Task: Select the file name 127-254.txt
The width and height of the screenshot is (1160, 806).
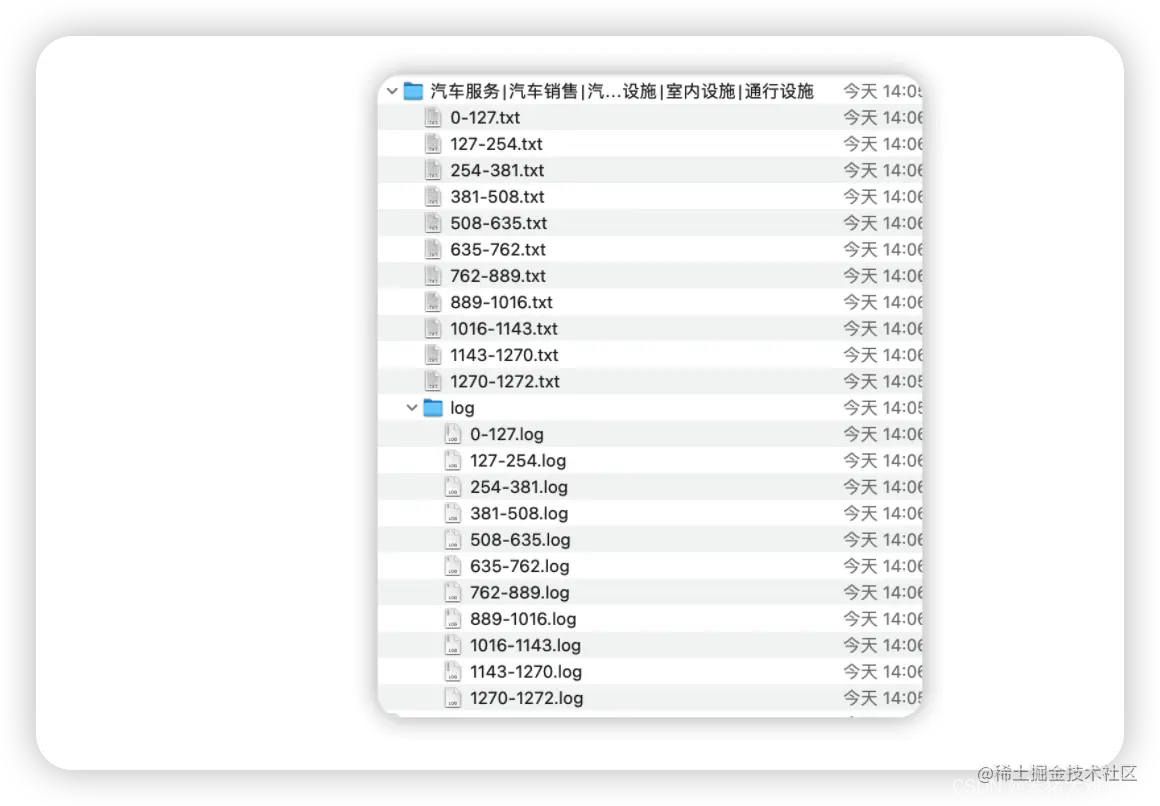Action: [496, 144]
